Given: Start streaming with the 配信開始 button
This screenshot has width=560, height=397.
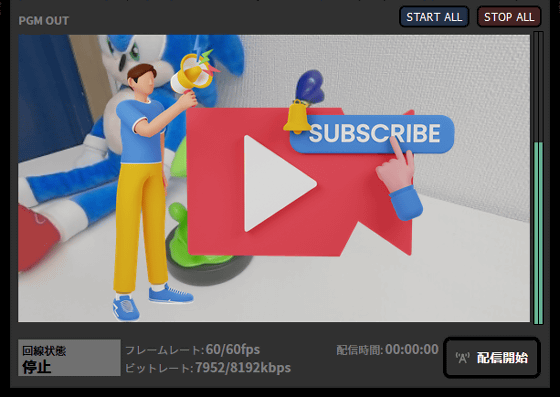Looking at the screenshot, I should 492,357.
